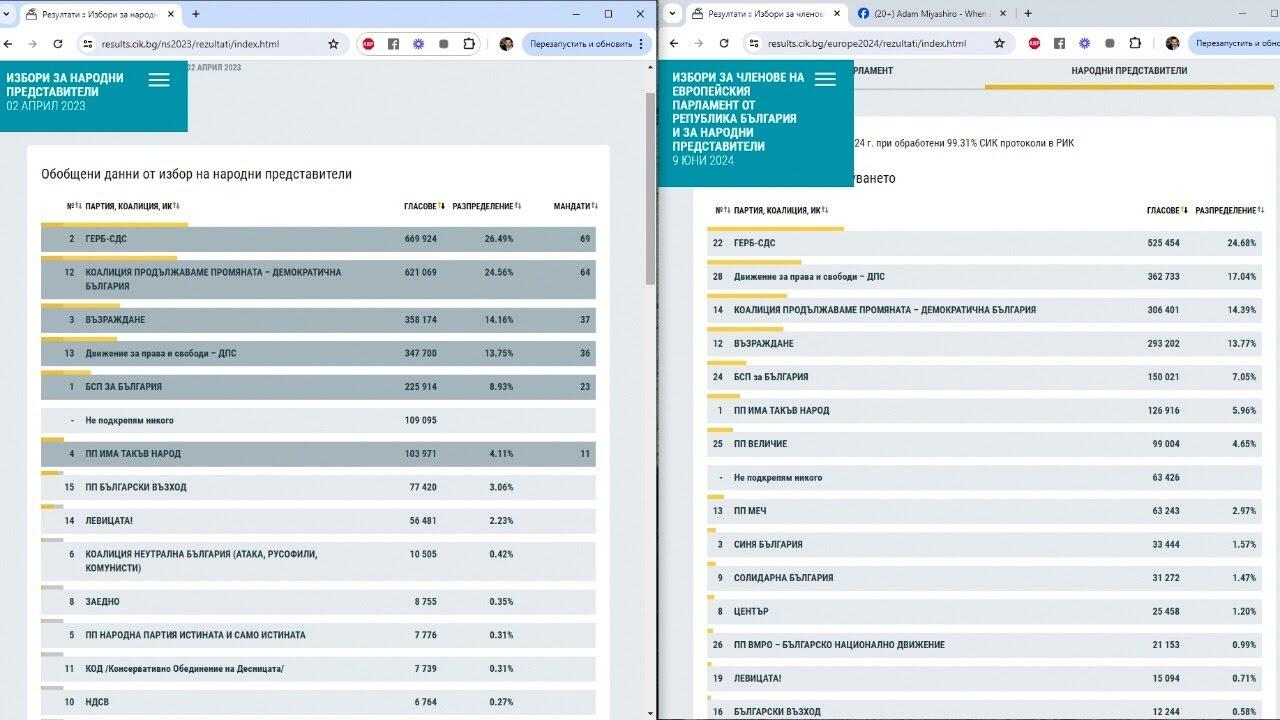Select the НАРОДНИ ПРЕДСТАВИТЕЛИ tab
This screenshot has width=1280, height=720.
coord(1129,71)
